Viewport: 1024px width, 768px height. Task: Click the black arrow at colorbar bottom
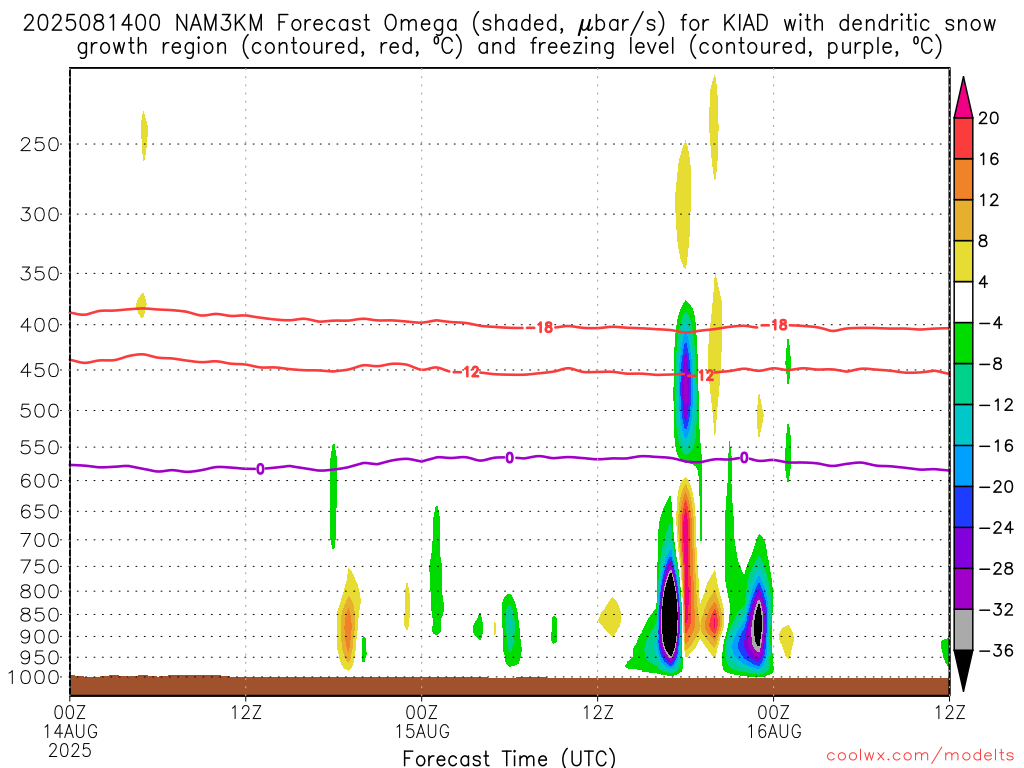pos(963,671)
